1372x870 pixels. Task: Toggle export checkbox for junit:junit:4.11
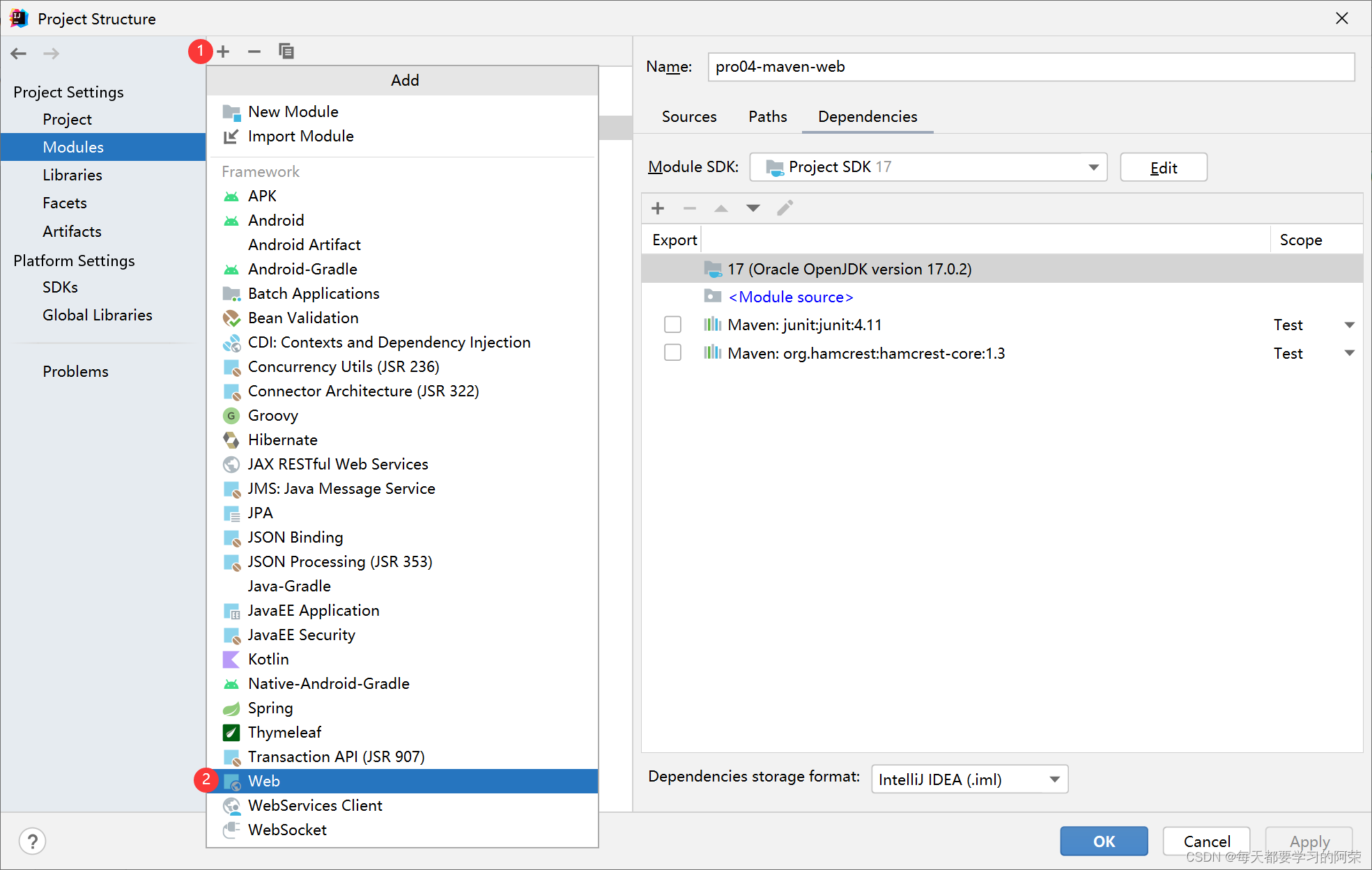pos(672,325)
